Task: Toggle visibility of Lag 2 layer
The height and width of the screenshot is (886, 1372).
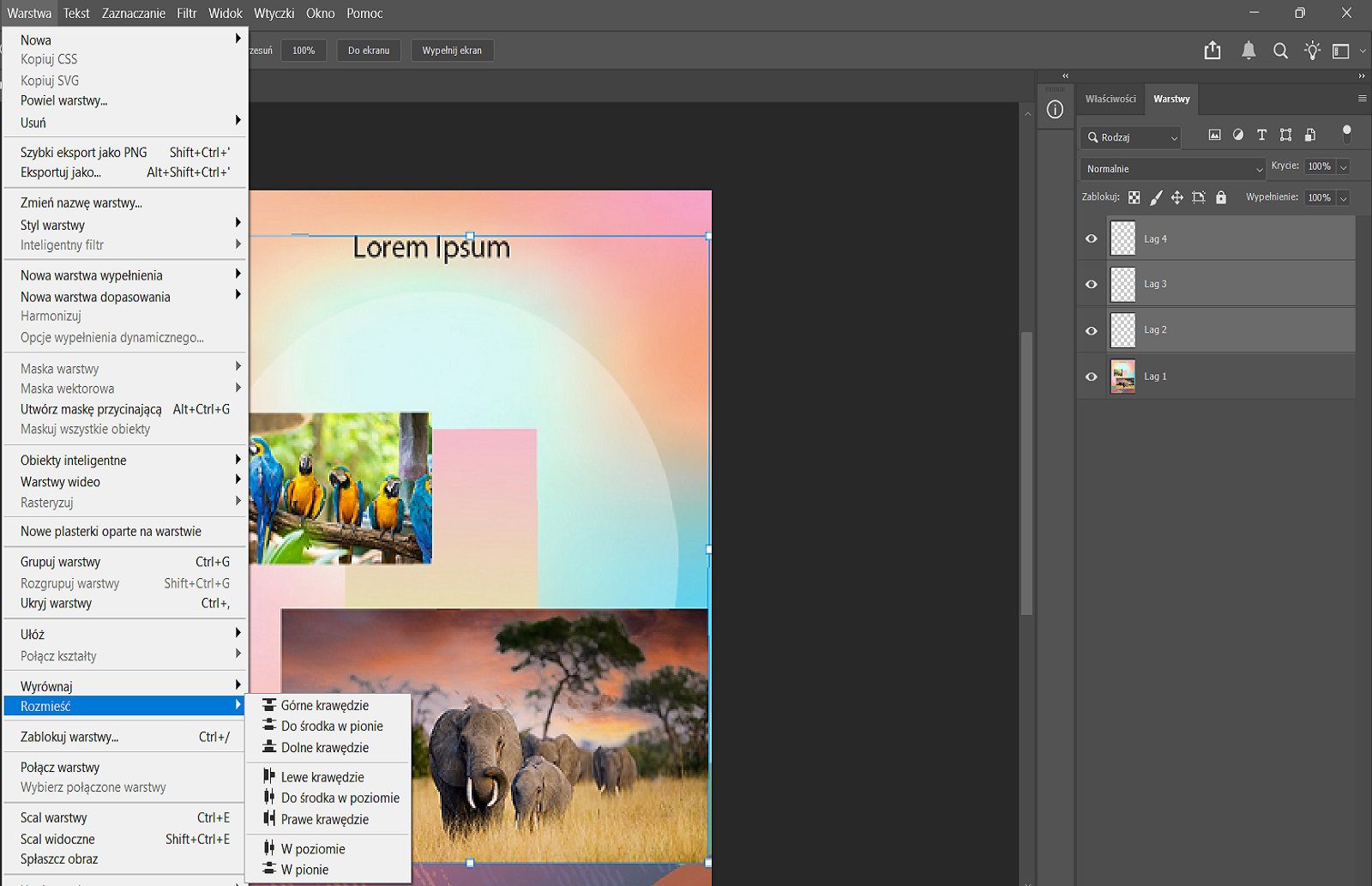Action: click(1091, 330)
